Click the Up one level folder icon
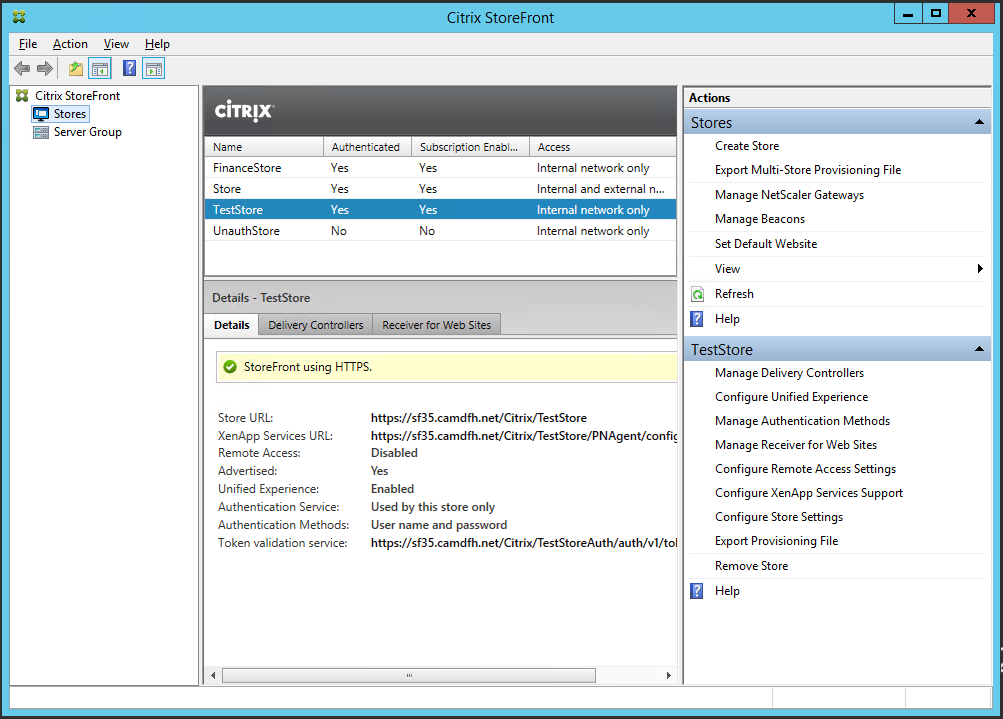Viewport: 1003px width, 719px height. tap(76, 69)
